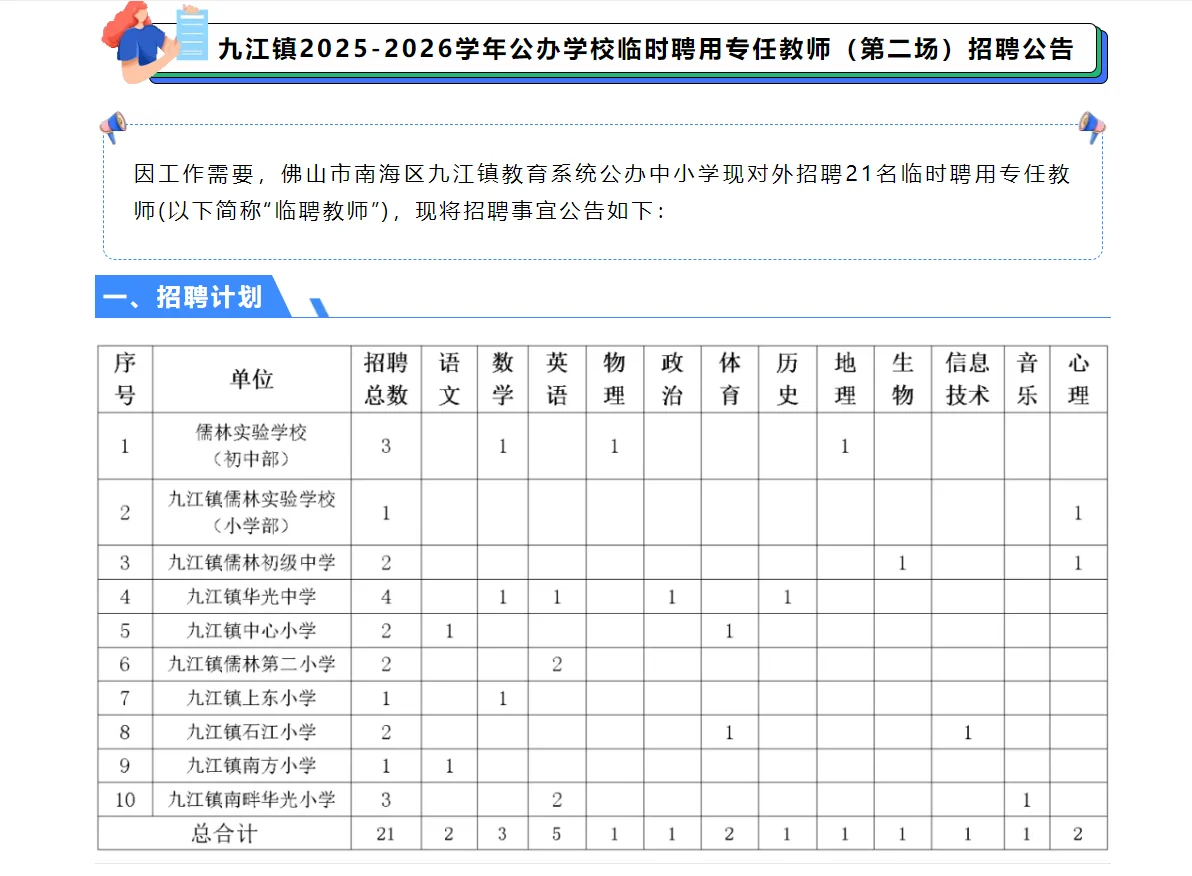Select 九江镇南方小学 cell
This screenshot has height=876, width=1192.
pos(252,766)
